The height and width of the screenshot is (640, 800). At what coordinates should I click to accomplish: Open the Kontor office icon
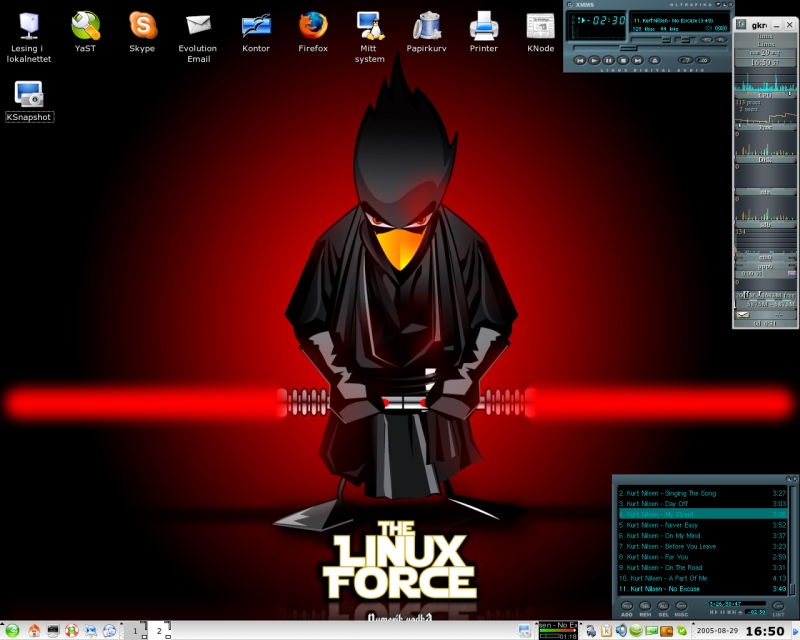256,32
